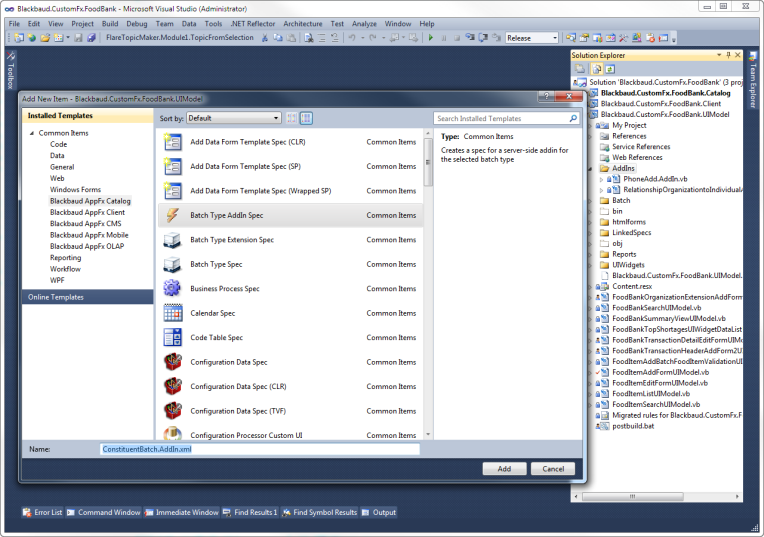This screenshot has height=537, width=764.
Task: Open the Command Window tab
Action: pos(104,512)
